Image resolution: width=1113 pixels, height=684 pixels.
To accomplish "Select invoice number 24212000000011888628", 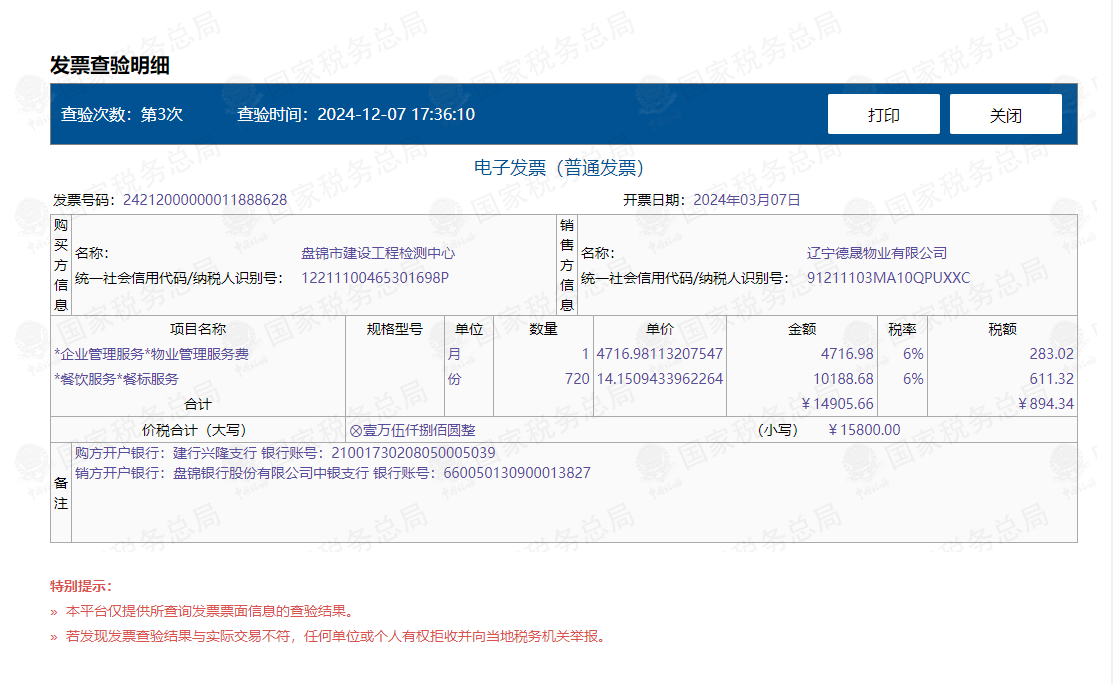I will [205, 200].
